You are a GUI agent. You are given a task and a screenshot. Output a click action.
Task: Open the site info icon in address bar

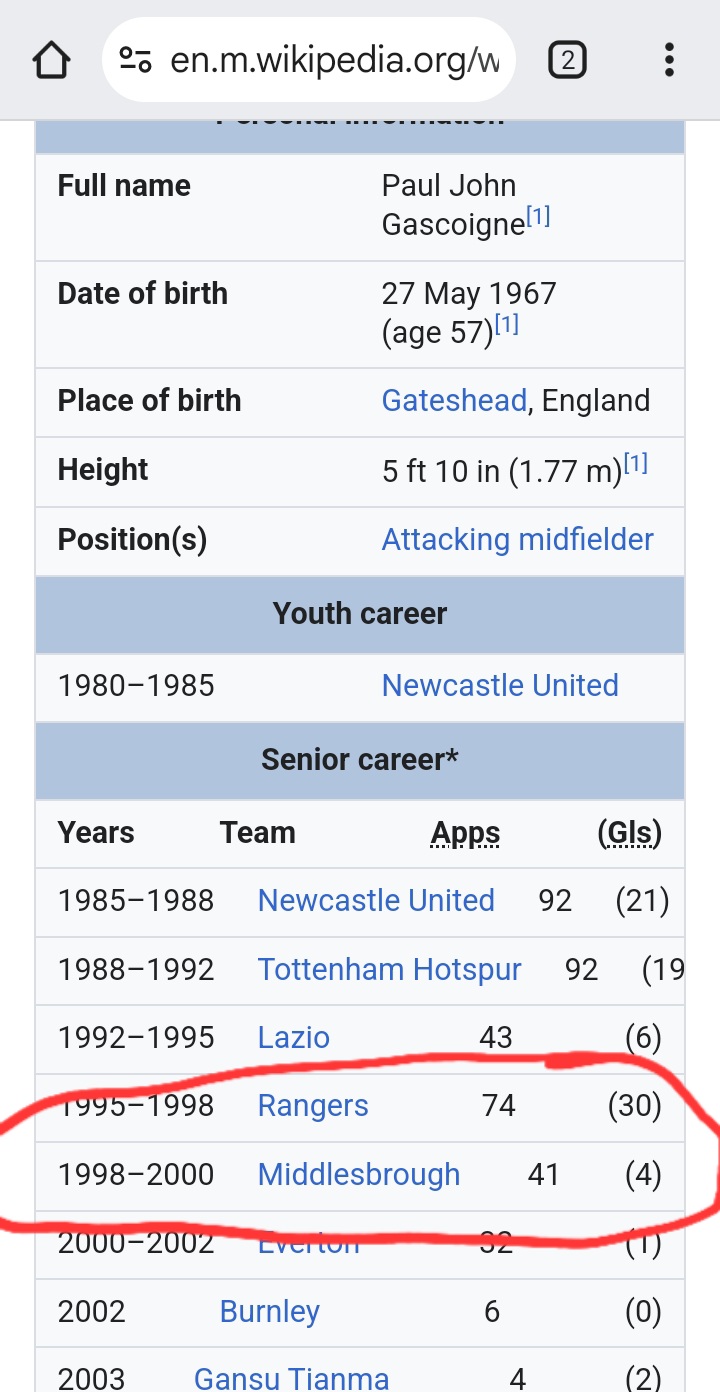tap(135, 61)
